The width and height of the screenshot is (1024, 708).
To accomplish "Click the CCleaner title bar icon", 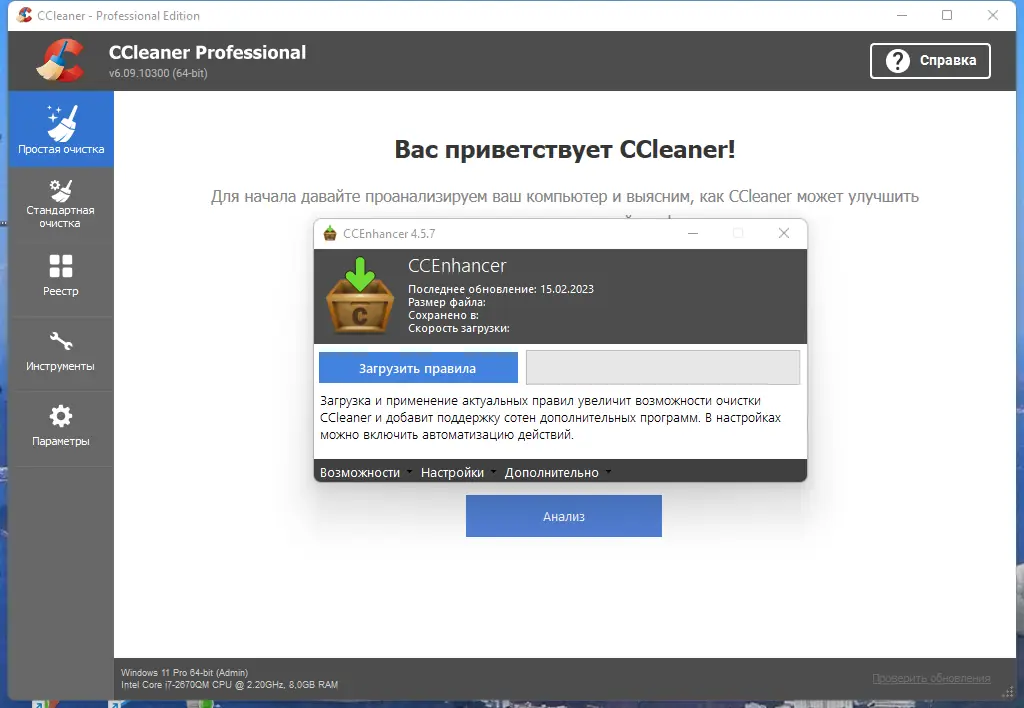I will [25, 15].
